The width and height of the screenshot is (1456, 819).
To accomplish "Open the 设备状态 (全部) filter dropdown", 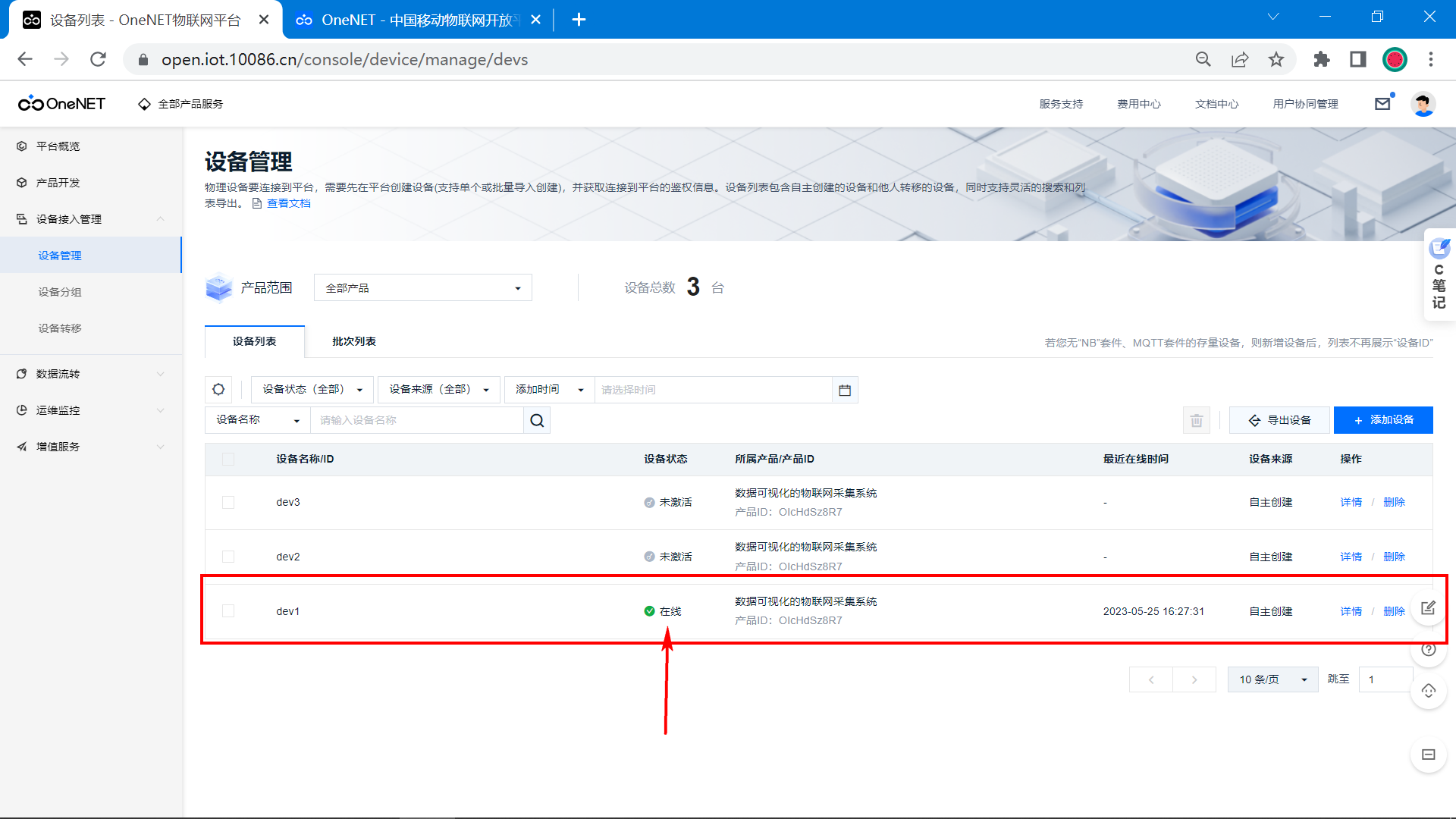I will (312, 389).
